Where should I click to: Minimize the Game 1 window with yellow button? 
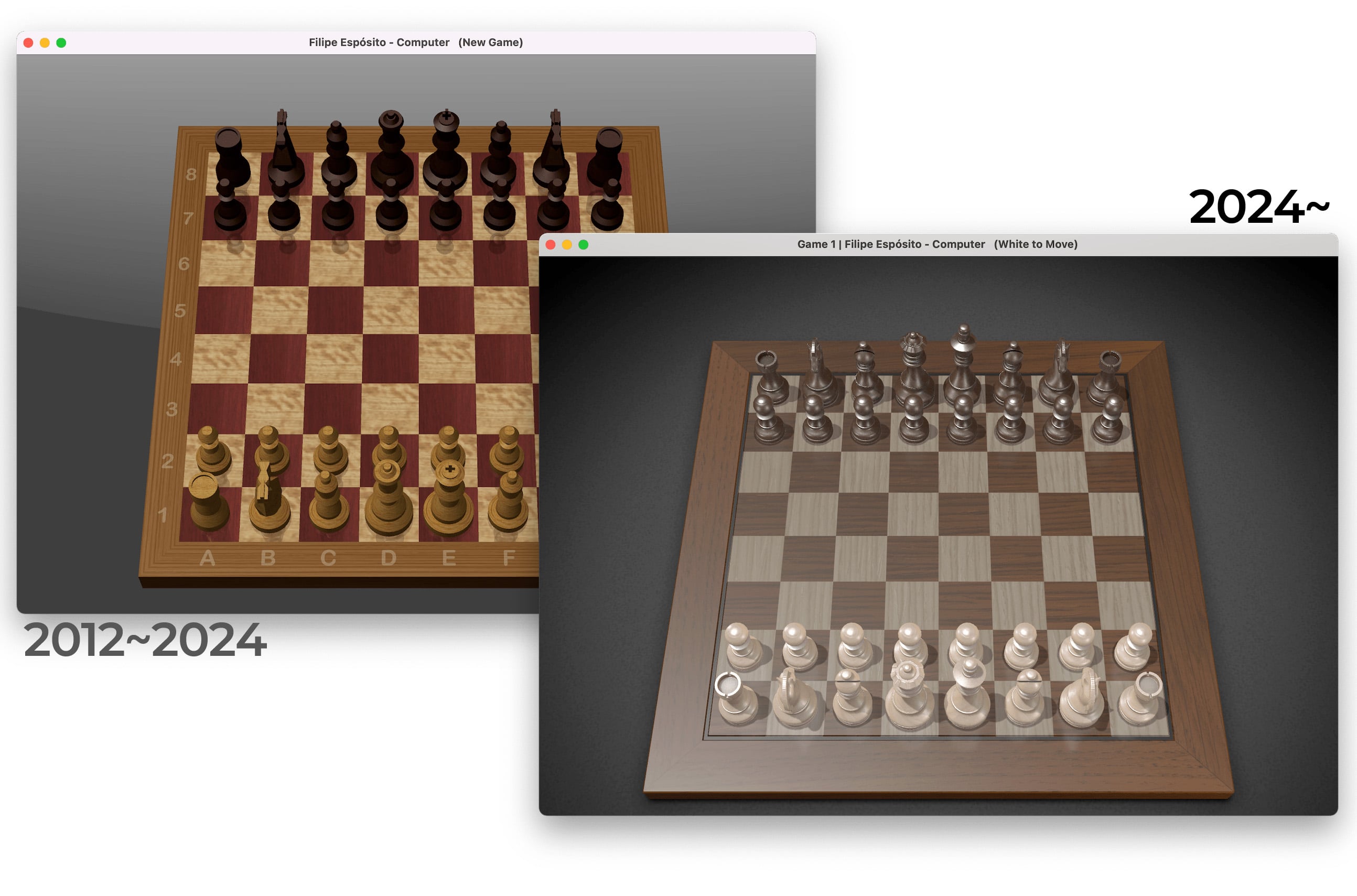(567, 244)
